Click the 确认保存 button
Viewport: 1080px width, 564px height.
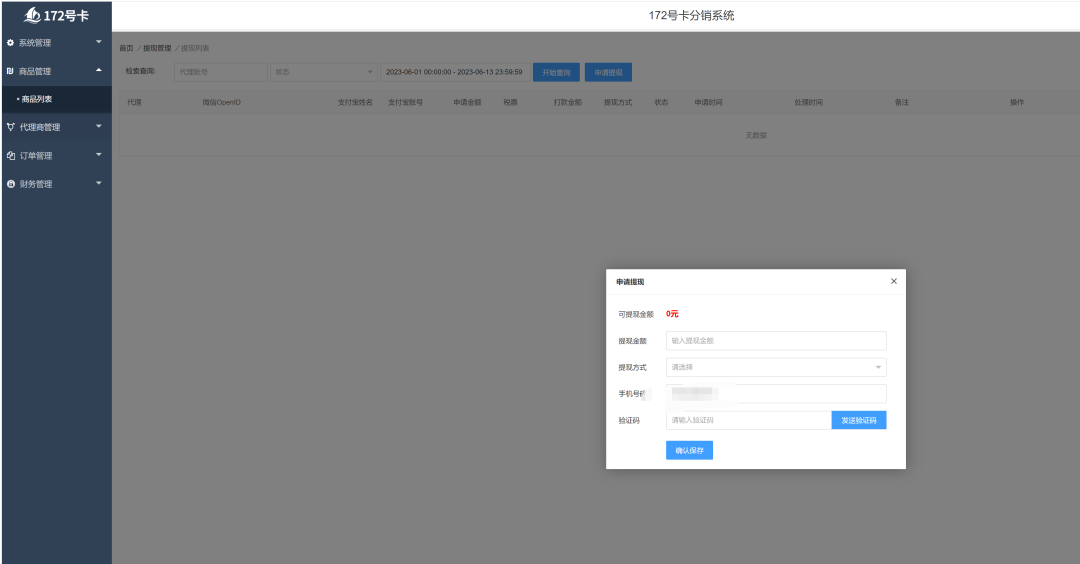tap(689, 451)
